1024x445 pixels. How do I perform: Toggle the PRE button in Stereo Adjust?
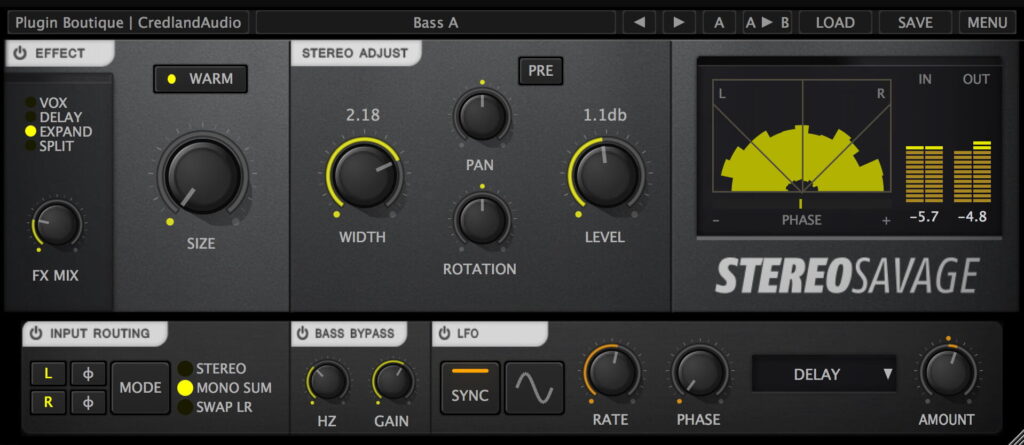point(541,71)
